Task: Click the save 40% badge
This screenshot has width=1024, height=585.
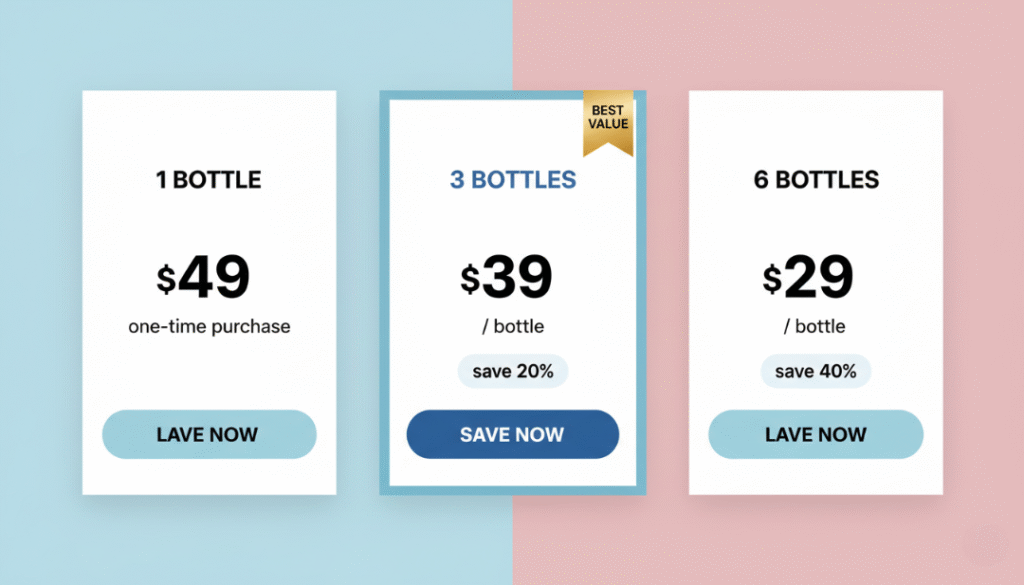Action: [x=816, y=372]
